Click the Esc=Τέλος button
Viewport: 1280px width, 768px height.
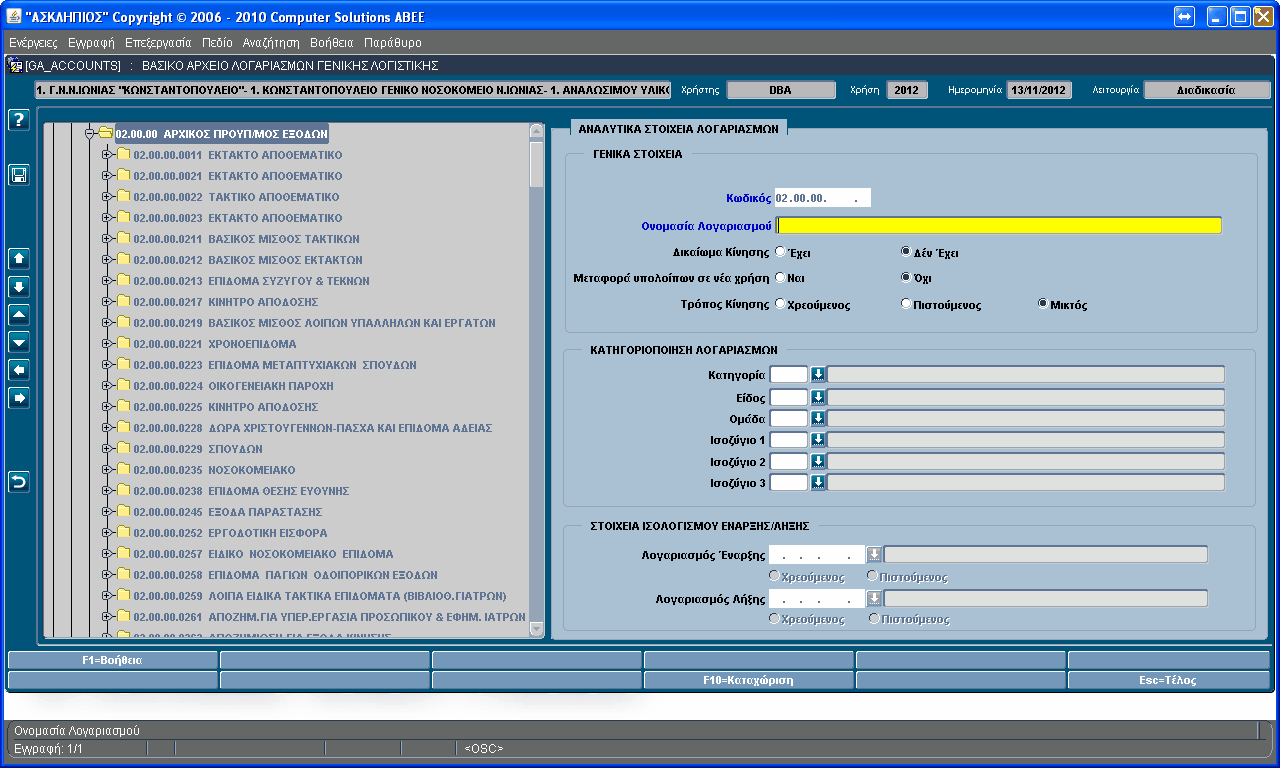click(1169, 680)
